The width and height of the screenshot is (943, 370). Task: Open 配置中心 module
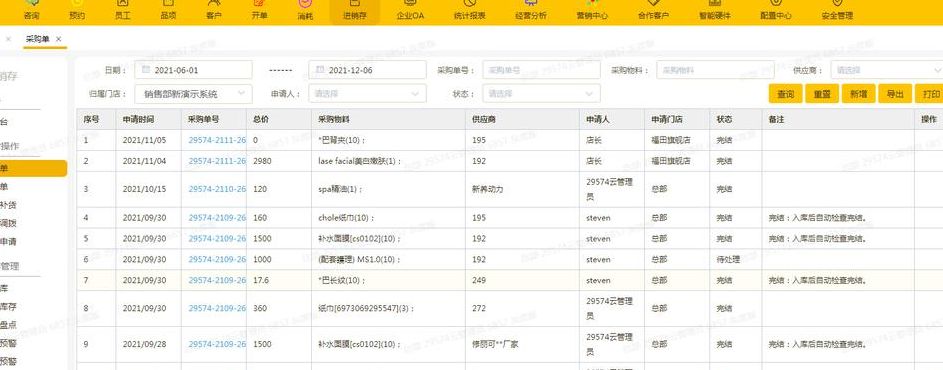(776, 11)
